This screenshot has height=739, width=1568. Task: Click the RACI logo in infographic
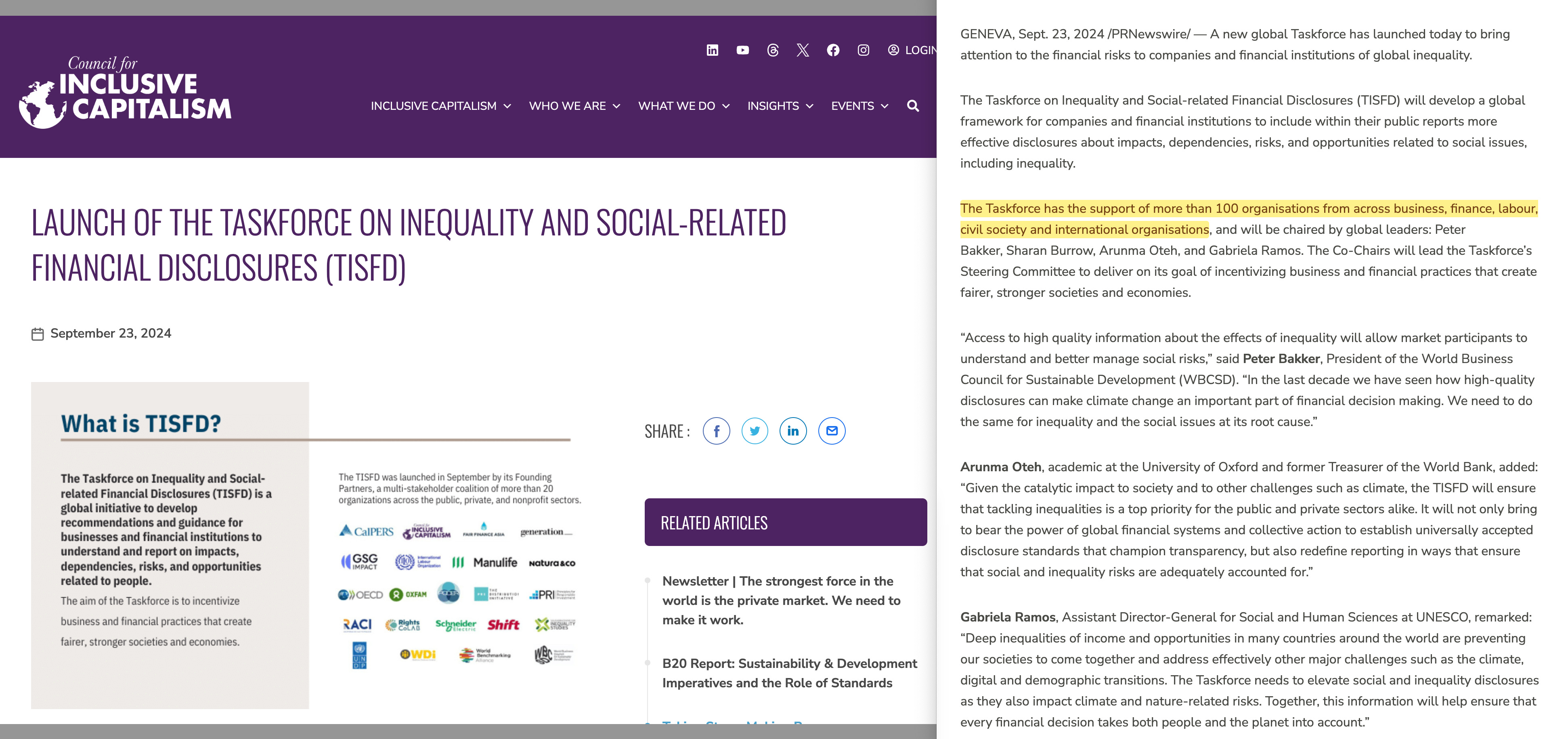click(x=357, y=625)
